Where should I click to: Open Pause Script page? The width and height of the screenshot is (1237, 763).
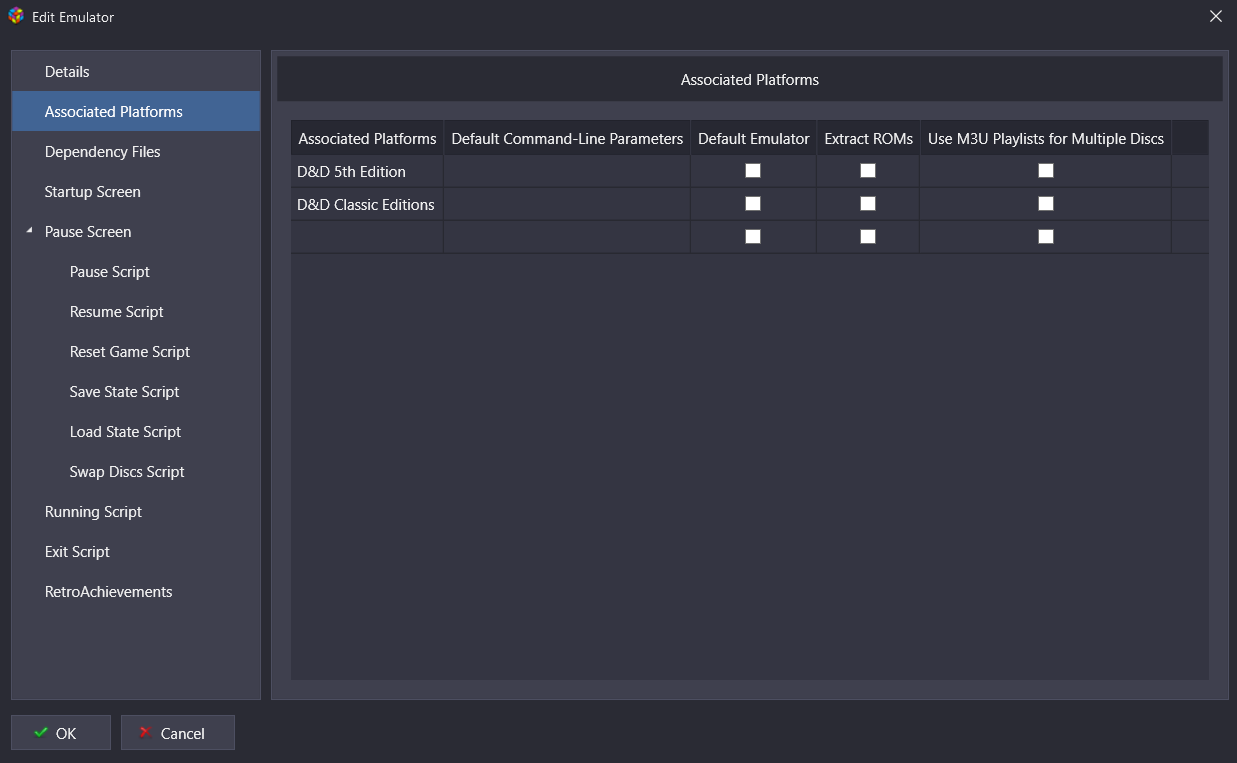[x=136, y=272]
